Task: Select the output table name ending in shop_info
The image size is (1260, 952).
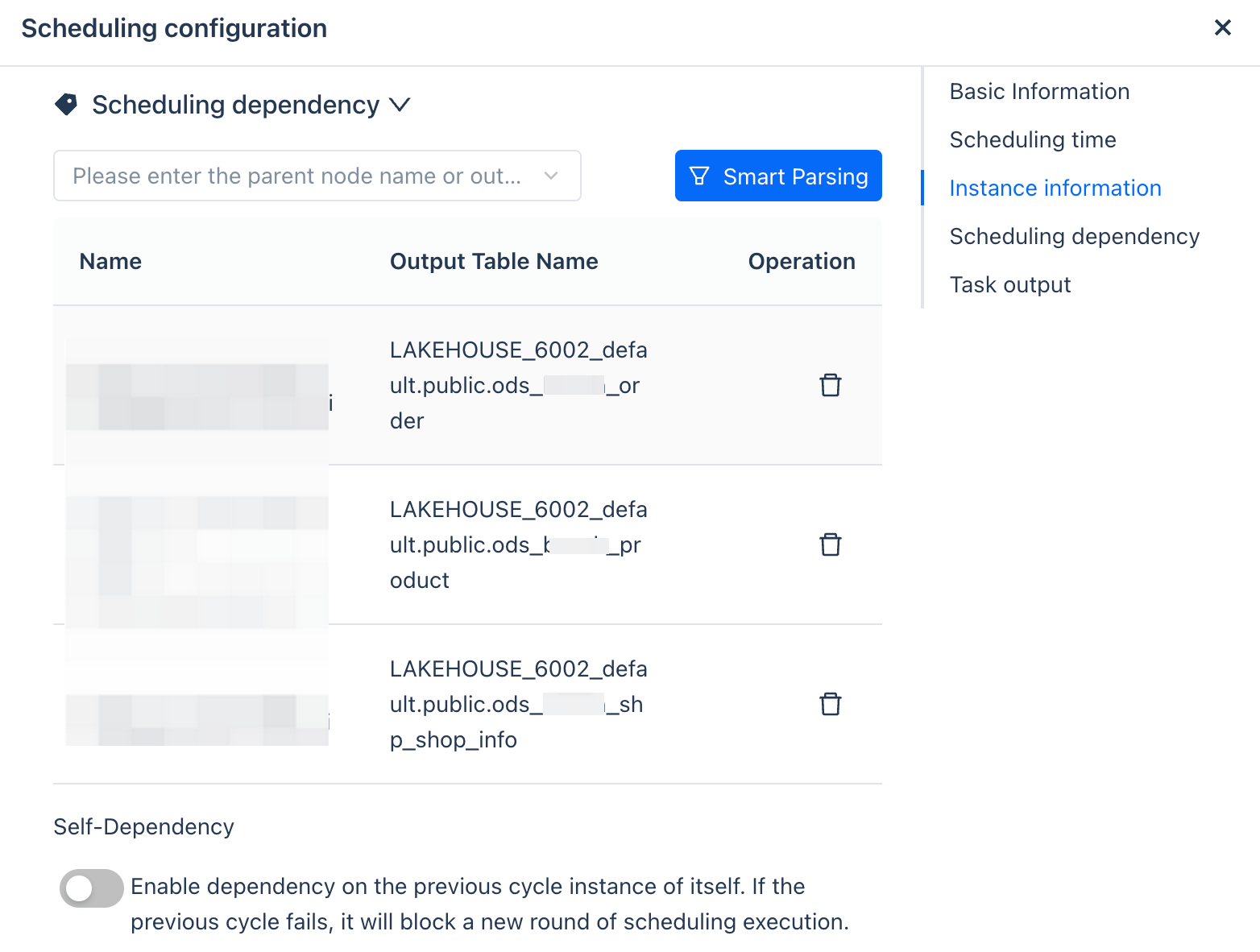Action: [x=517, y=704]
